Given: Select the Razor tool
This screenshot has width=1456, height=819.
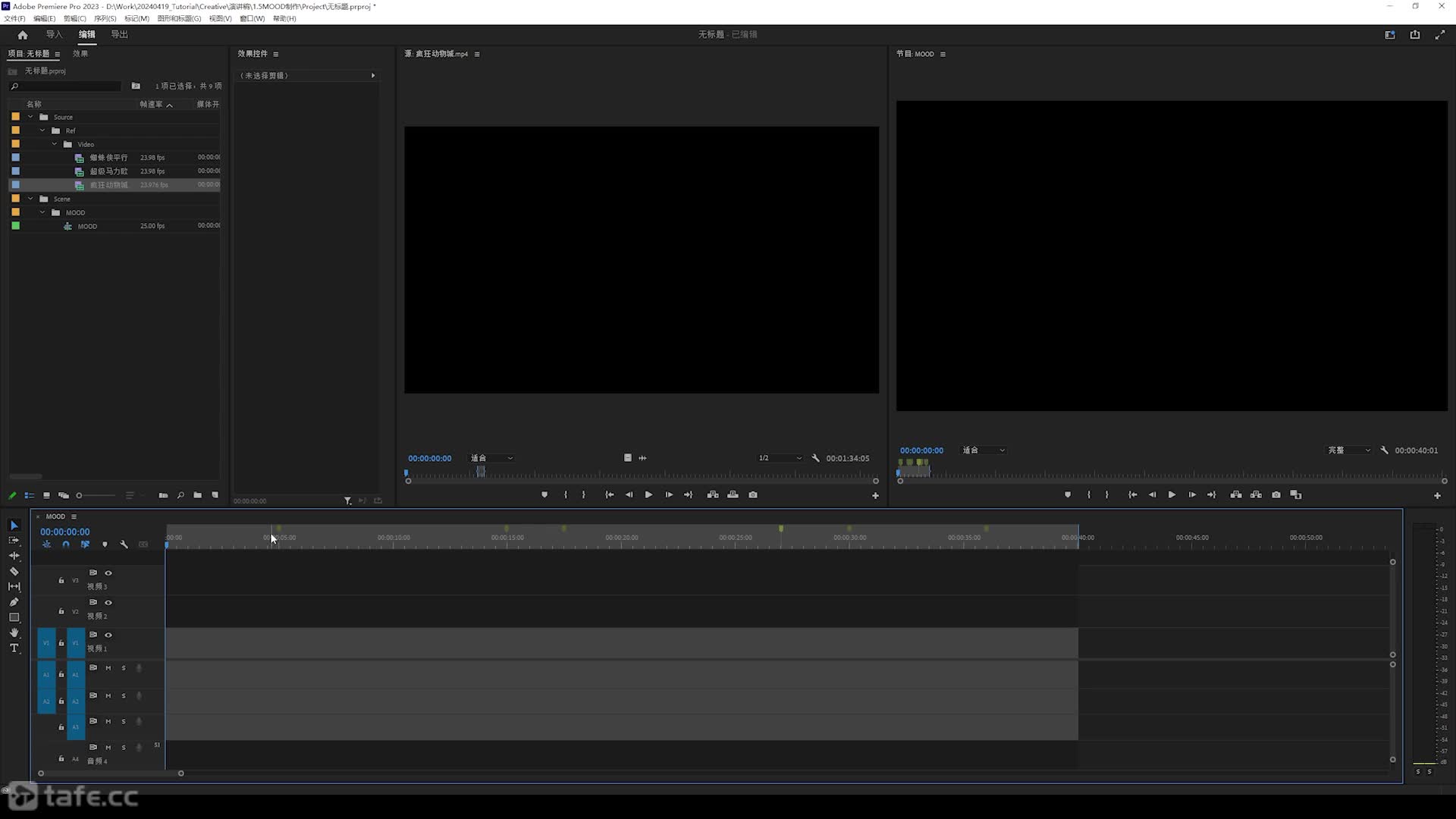Looking at the screenshot, I should 14,571.
